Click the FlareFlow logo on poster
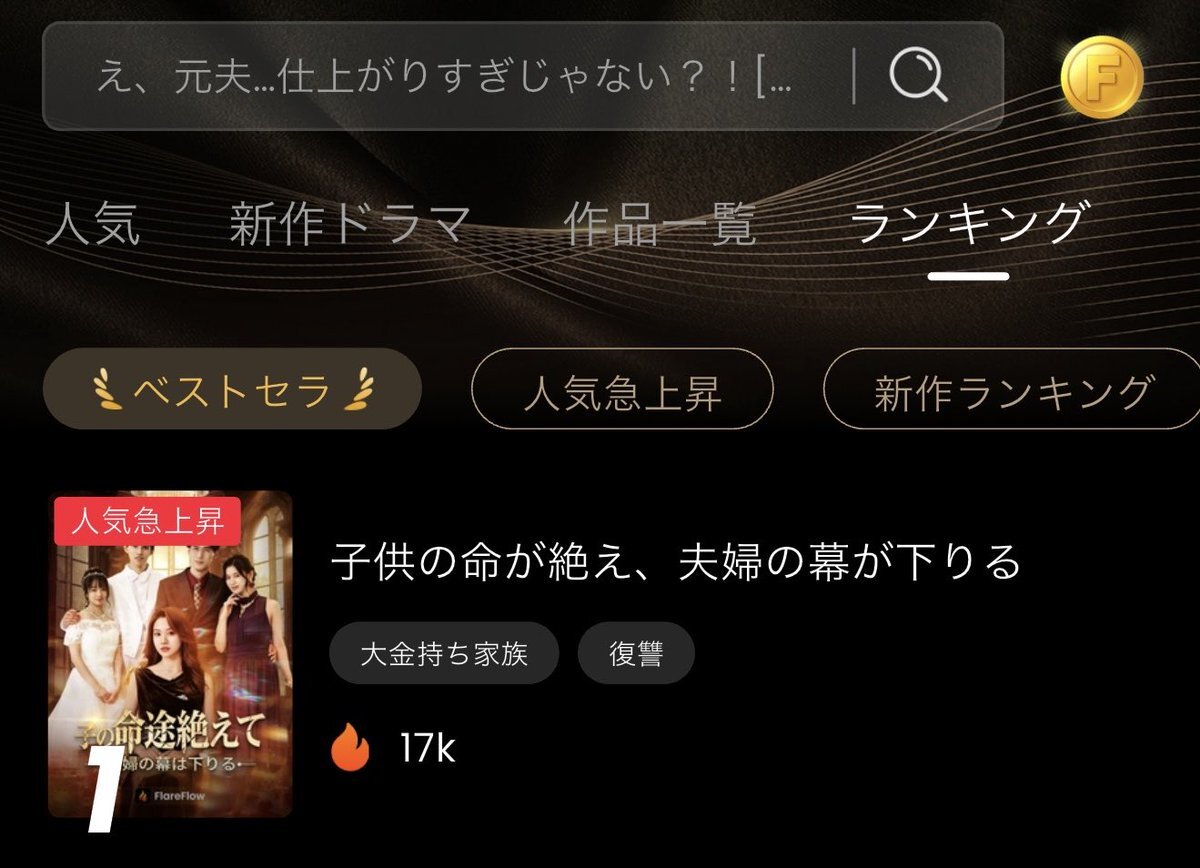 tap(171, 796)
